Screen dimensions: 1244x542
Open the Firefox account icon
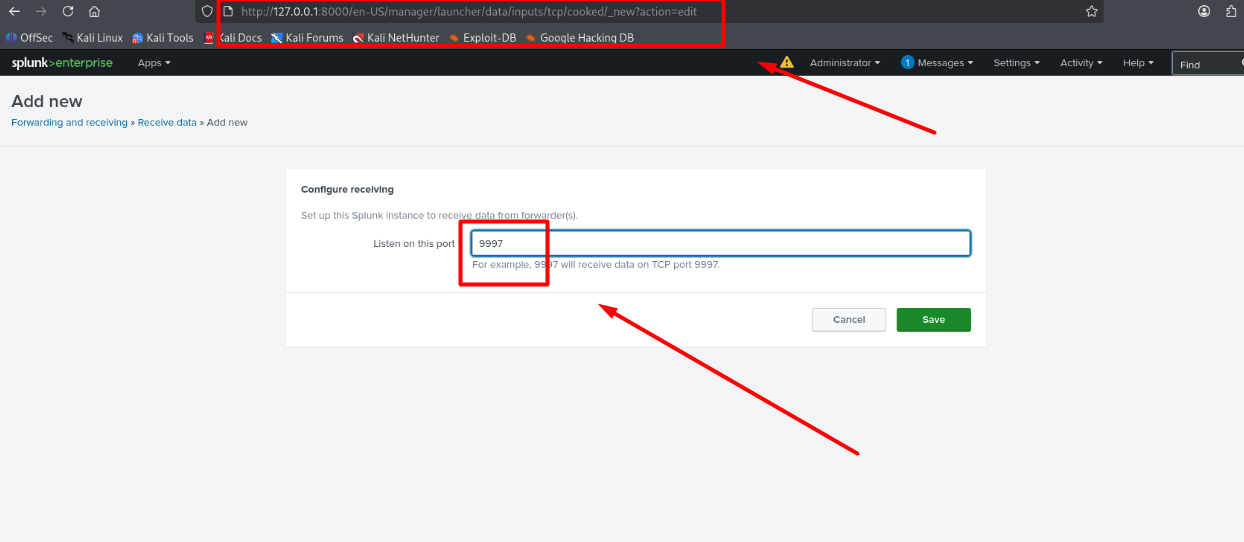1204,11
